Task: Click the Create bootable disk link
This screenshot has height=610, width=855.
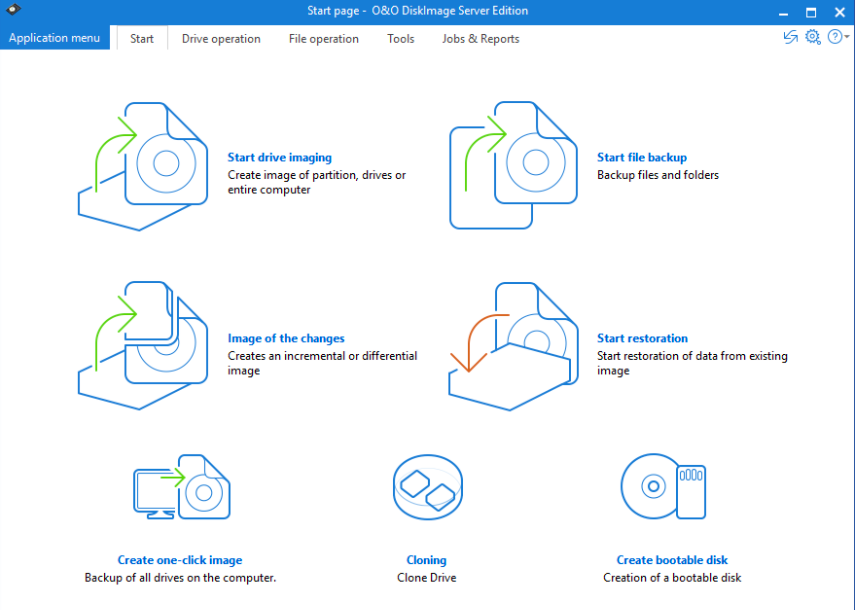Action: (672, 560)
